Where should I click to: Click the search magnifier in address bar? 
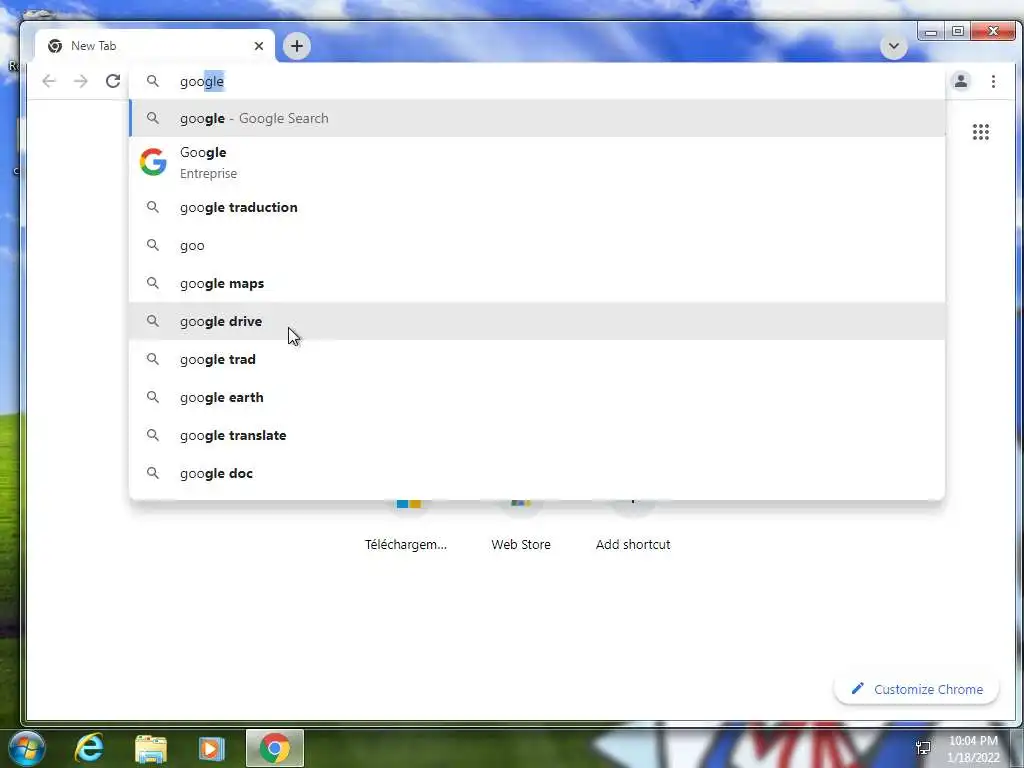(152, 81)
